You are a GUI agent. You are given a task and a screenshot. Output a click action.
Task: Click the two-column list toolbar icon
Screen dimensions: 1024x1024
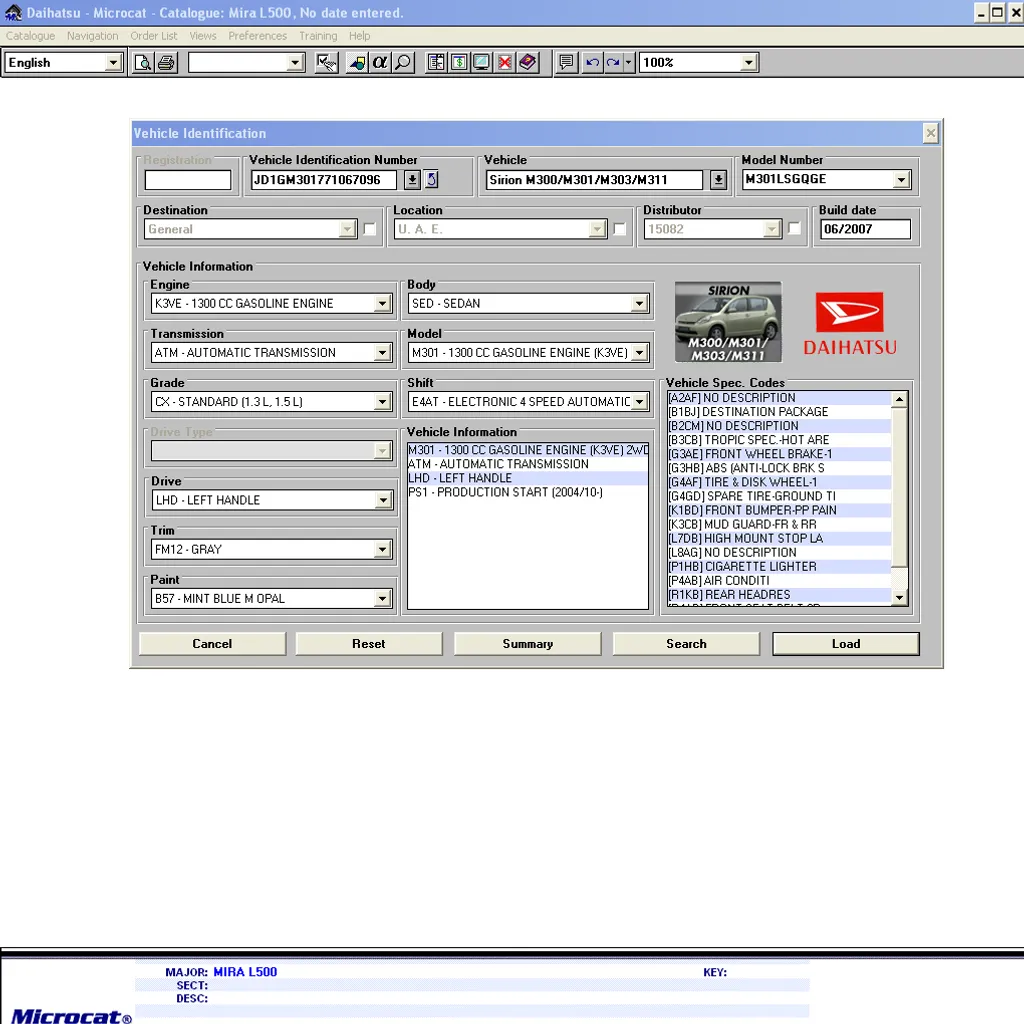tap(436, 63)
